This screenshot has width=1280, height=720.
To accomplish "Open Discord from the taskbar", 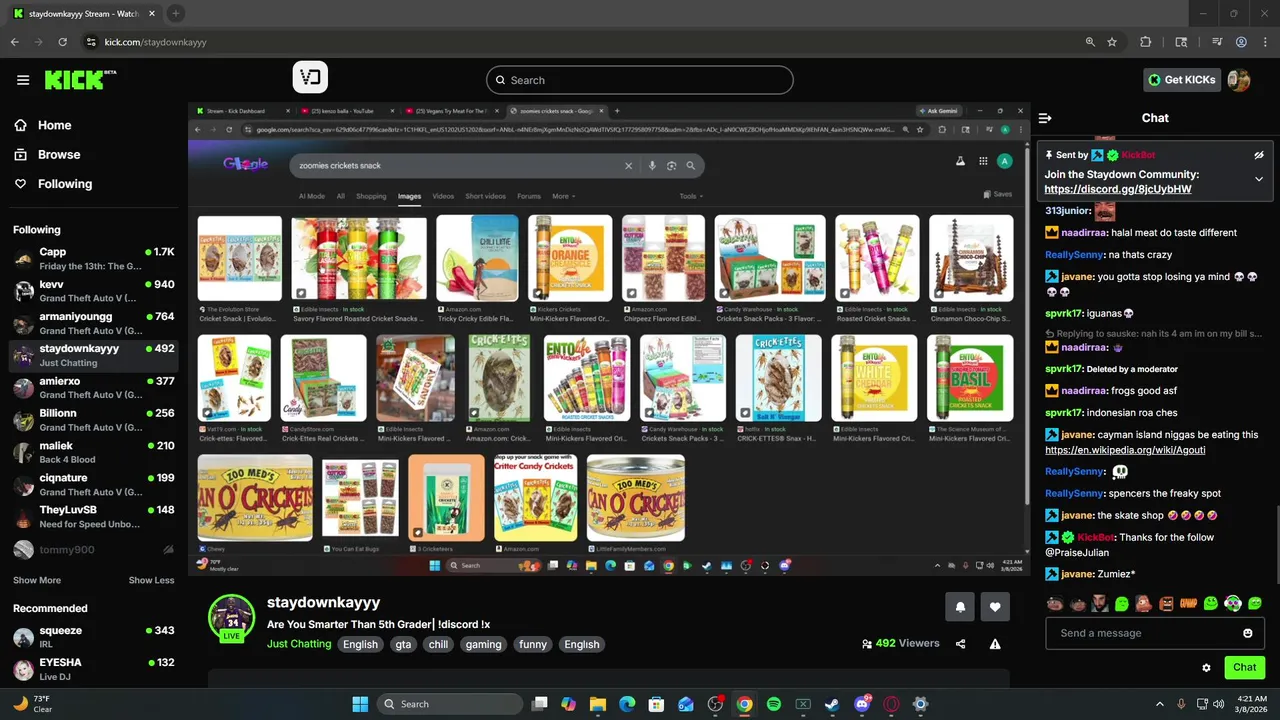I will (x=862, y=704).
